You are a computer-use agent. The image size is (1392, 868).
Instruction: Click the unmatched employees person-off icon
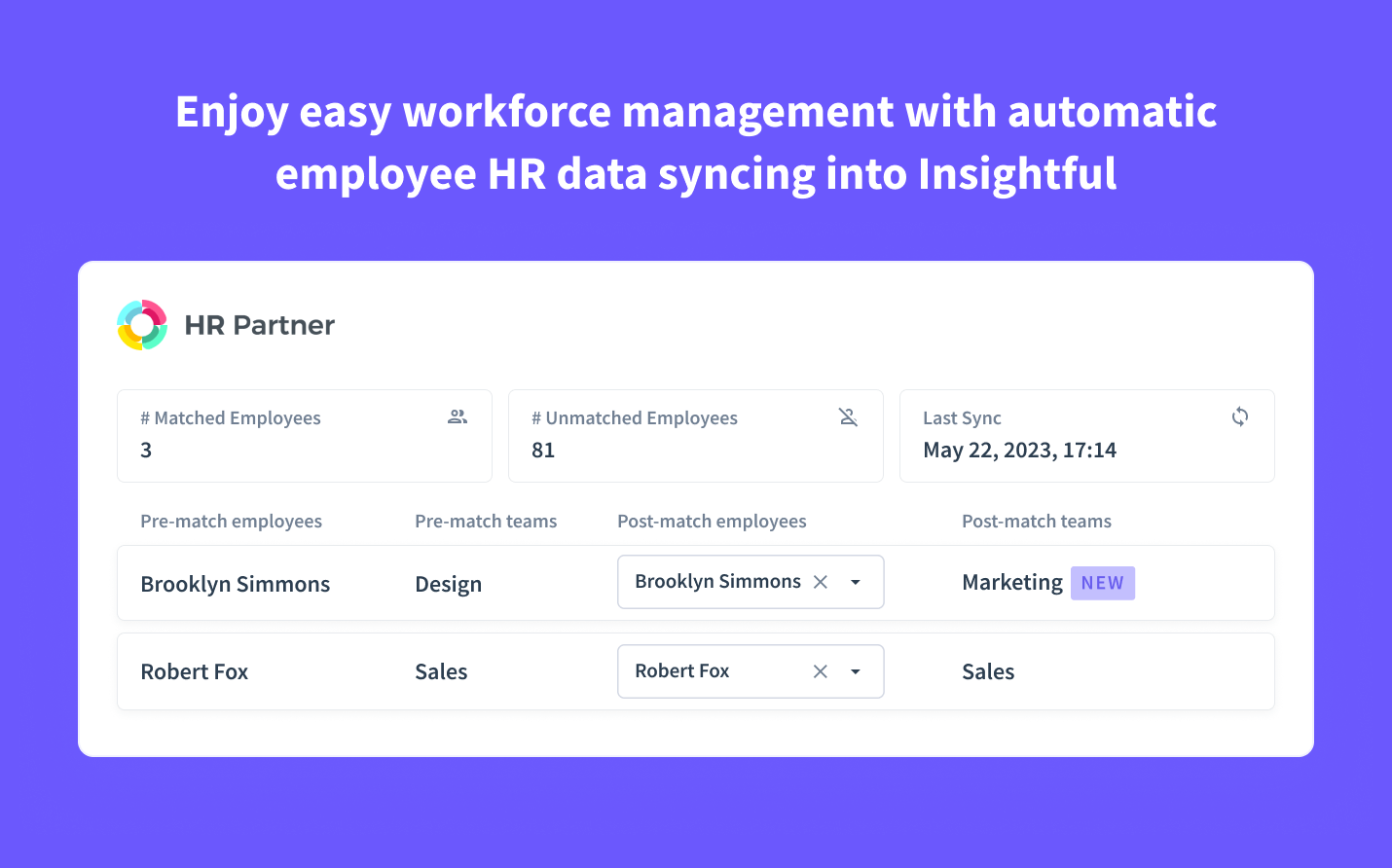[848, 416]
